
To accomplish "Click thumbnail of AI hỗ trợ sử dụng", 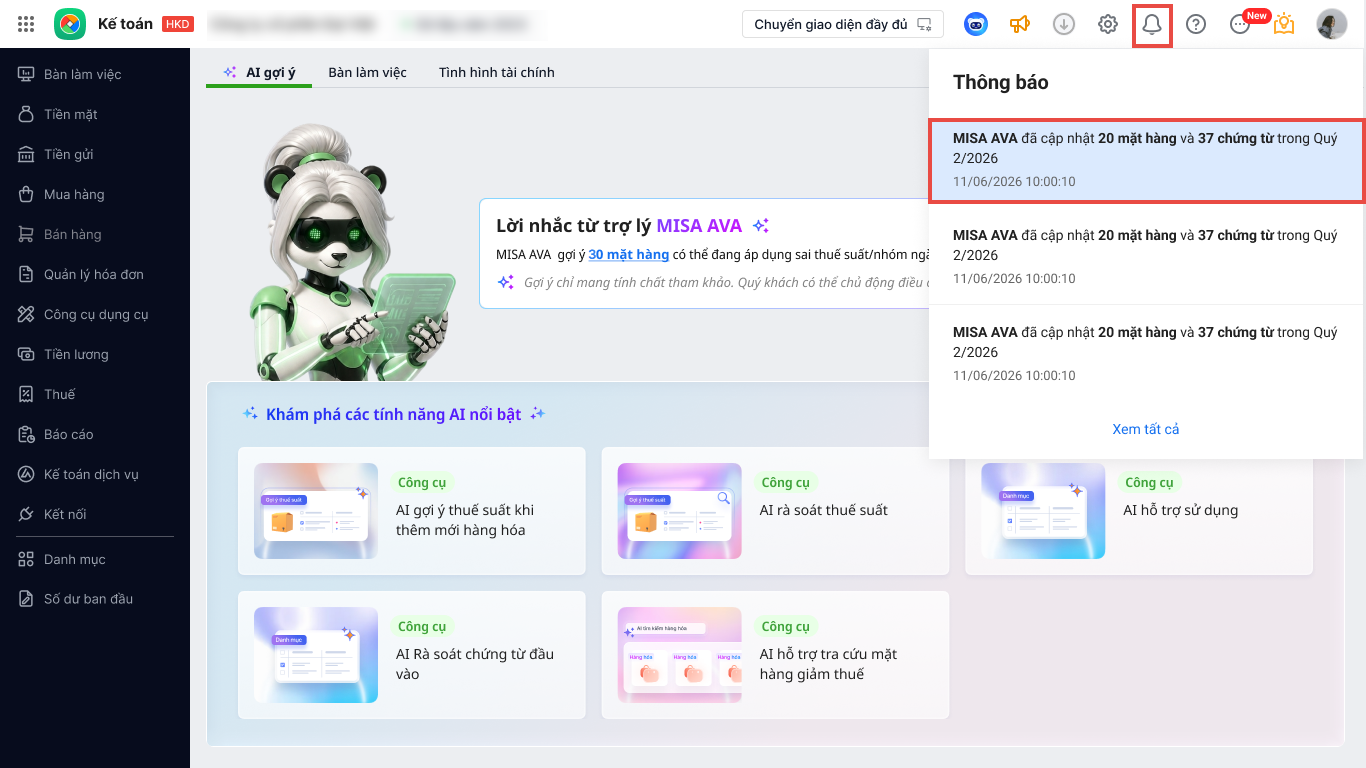I will [1043, 511].
